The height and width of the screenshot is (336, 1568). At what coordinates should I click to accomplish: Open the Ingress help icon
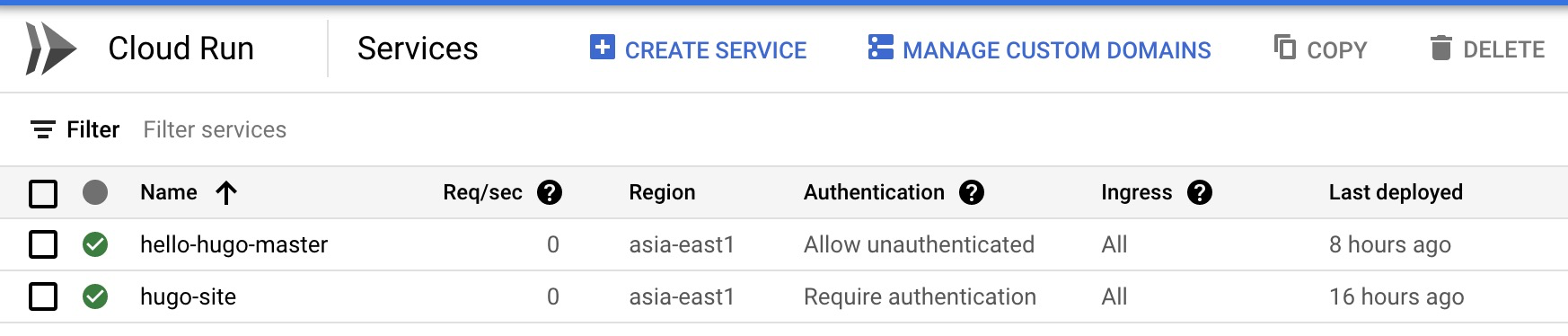(1200, 192)
